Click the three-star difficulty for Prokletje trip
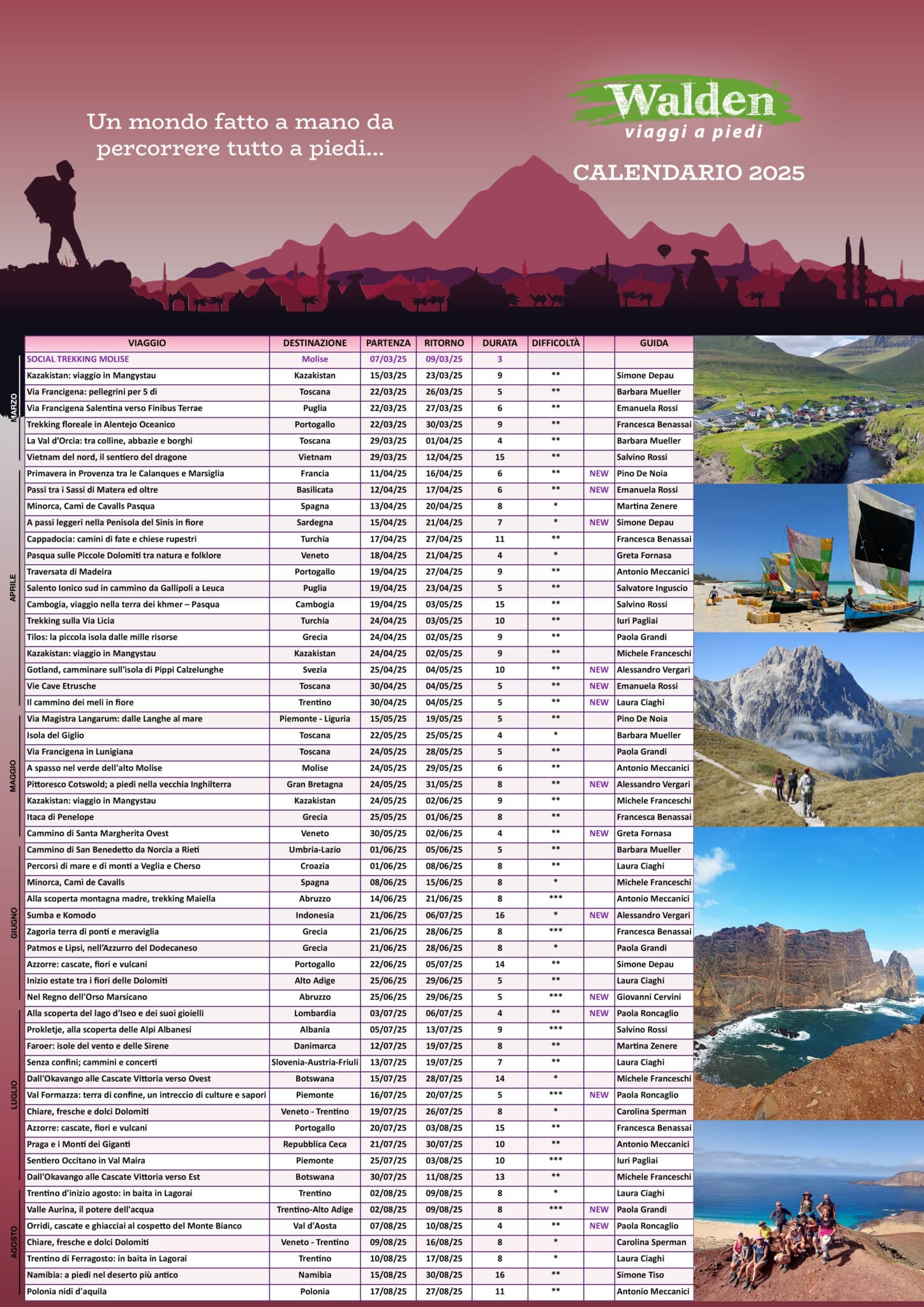 [x=555, y=1029]
